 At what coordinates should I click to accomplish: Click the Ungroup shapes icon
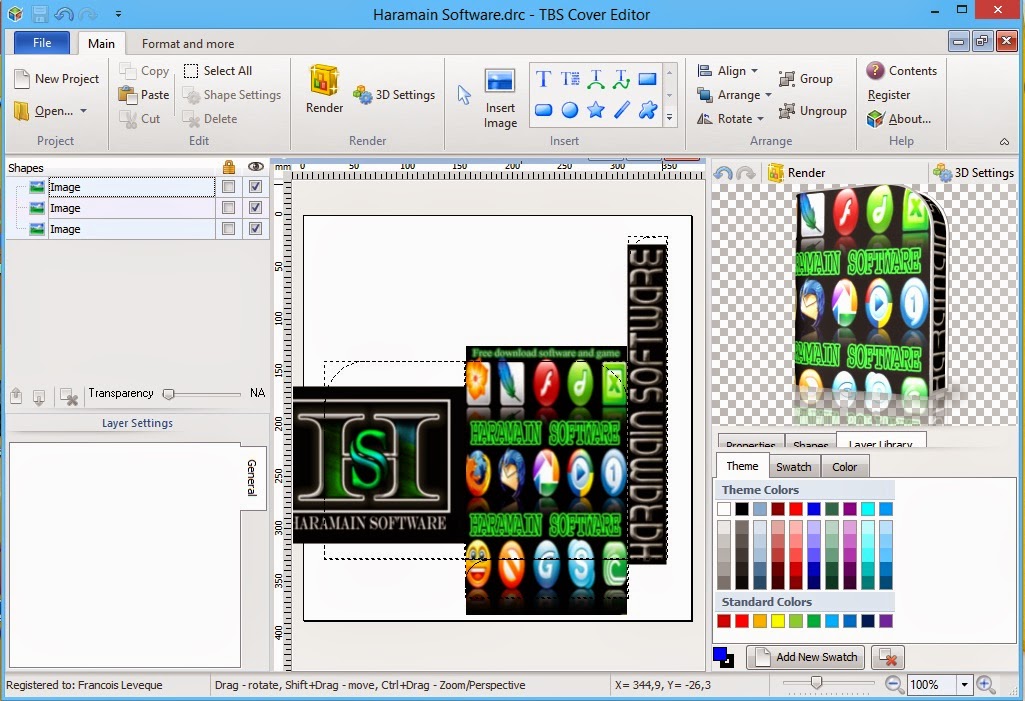pyautogui.click(x=786, y=111)
